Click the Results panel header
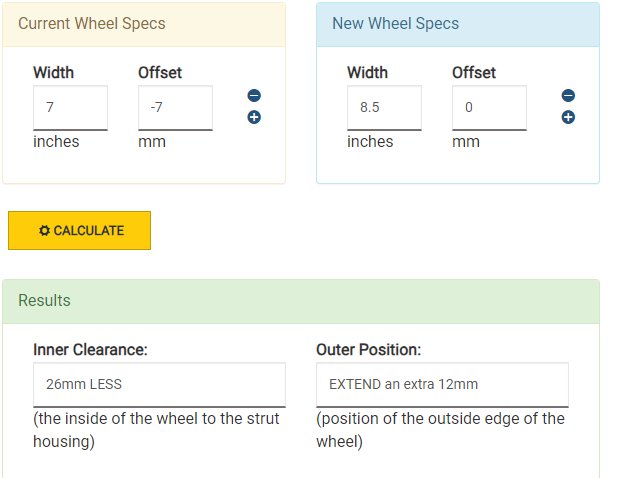This screenshot has height=478, width=619. [301, 302]
